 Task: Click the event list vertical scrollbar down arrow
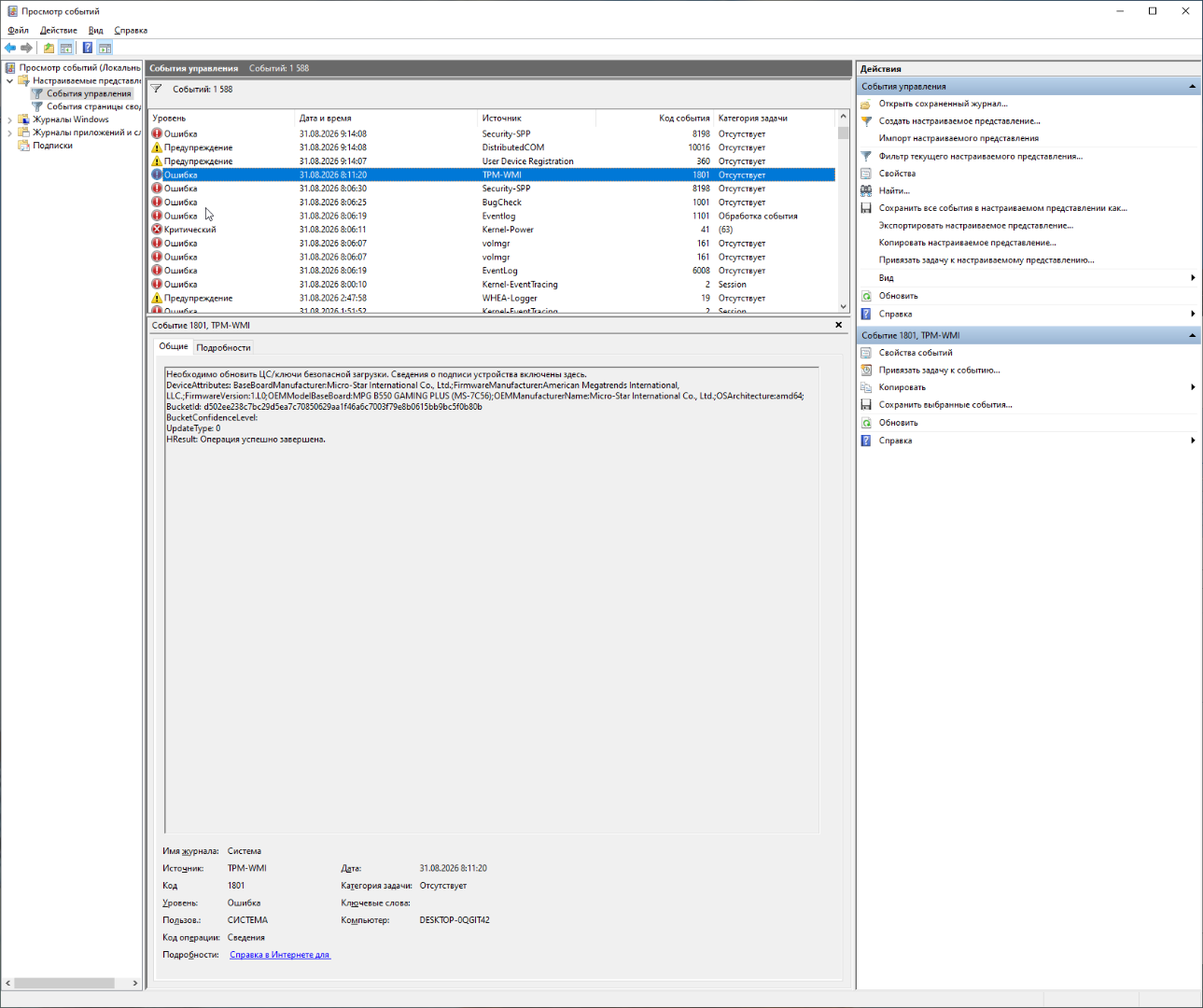point(843,306)
